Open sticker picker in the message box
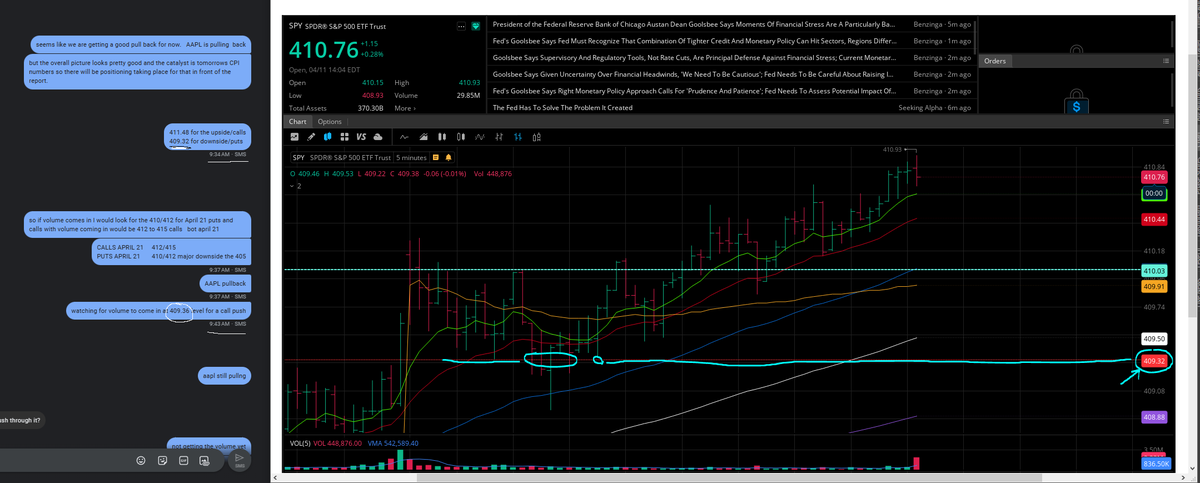 tap(161, 460)
